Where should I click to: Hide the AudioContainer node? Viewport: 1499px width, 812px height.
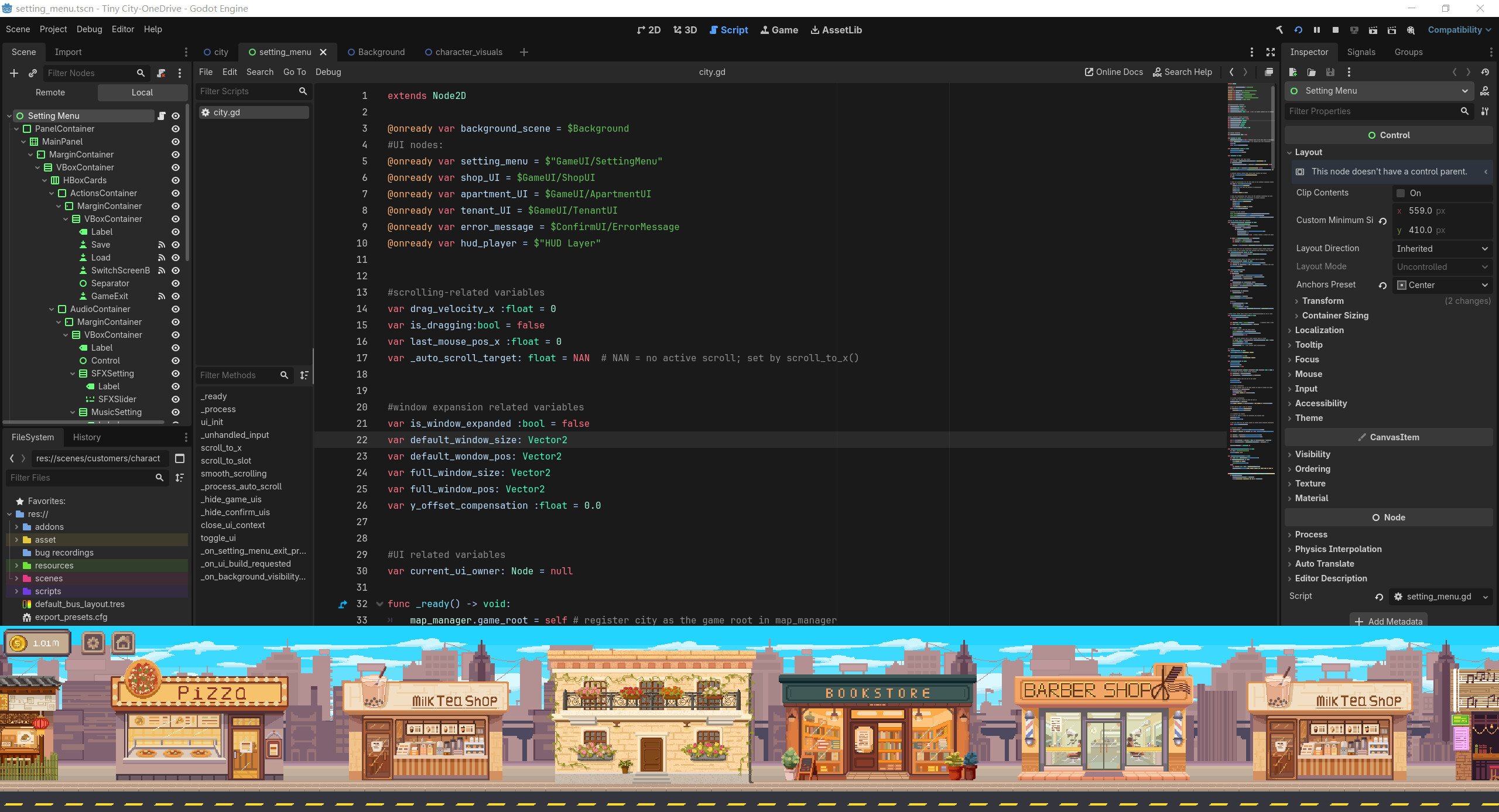(175, 309)
